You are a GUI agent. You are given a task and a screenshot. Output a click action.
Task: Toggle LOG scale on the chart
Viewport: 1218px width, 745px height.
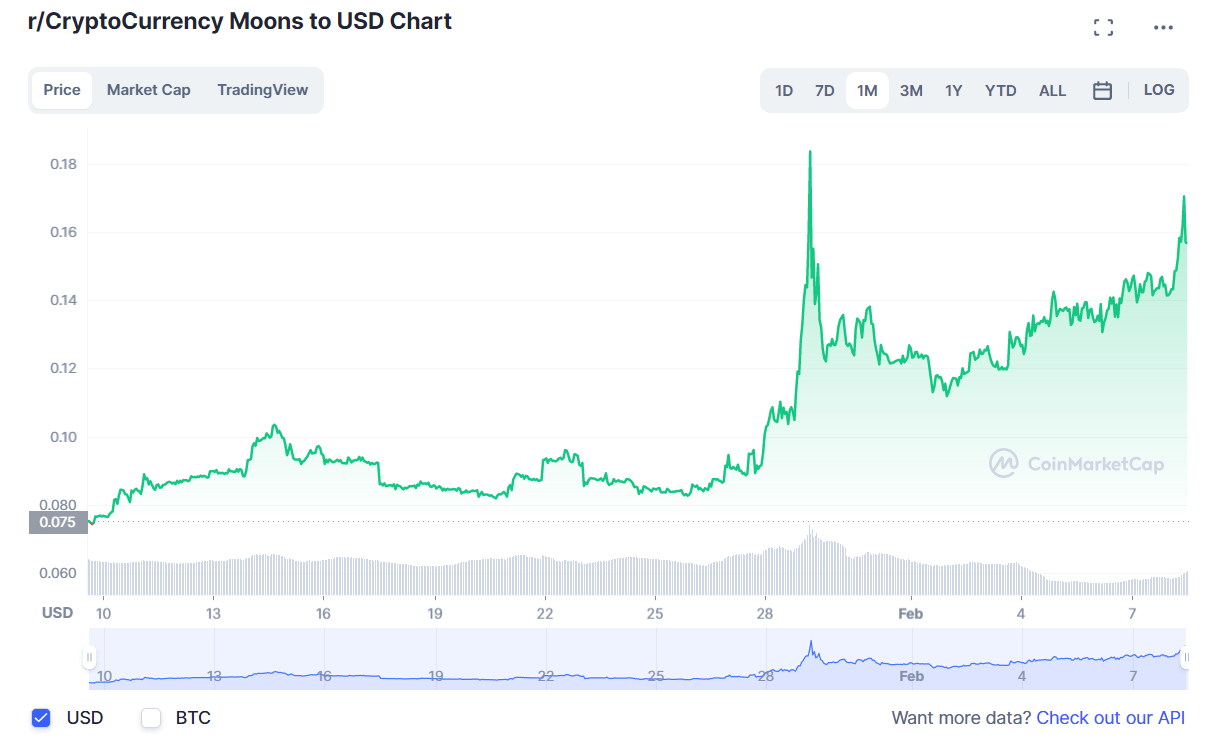pyautogui.click(x=1159, y=90)
